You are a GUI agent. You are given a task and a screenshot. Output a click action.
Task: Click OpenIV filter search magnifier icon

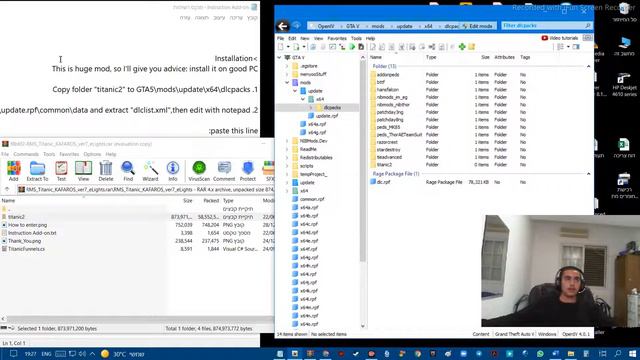point(588,26)
